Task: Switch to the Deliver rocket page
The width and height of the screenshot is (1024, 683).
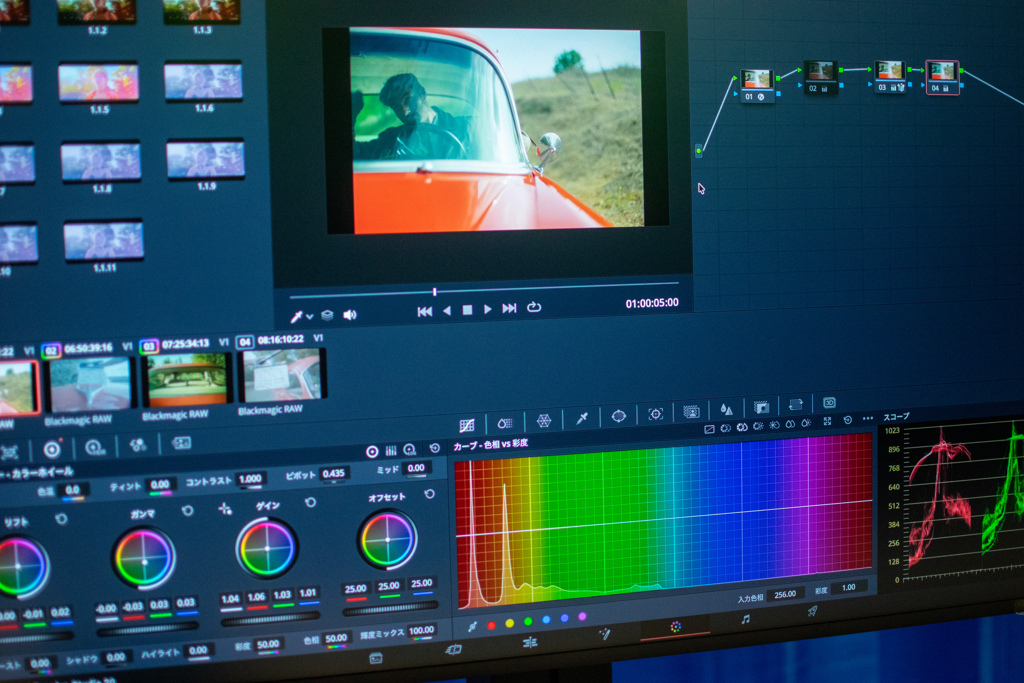Action: click(x=812, y=611)
